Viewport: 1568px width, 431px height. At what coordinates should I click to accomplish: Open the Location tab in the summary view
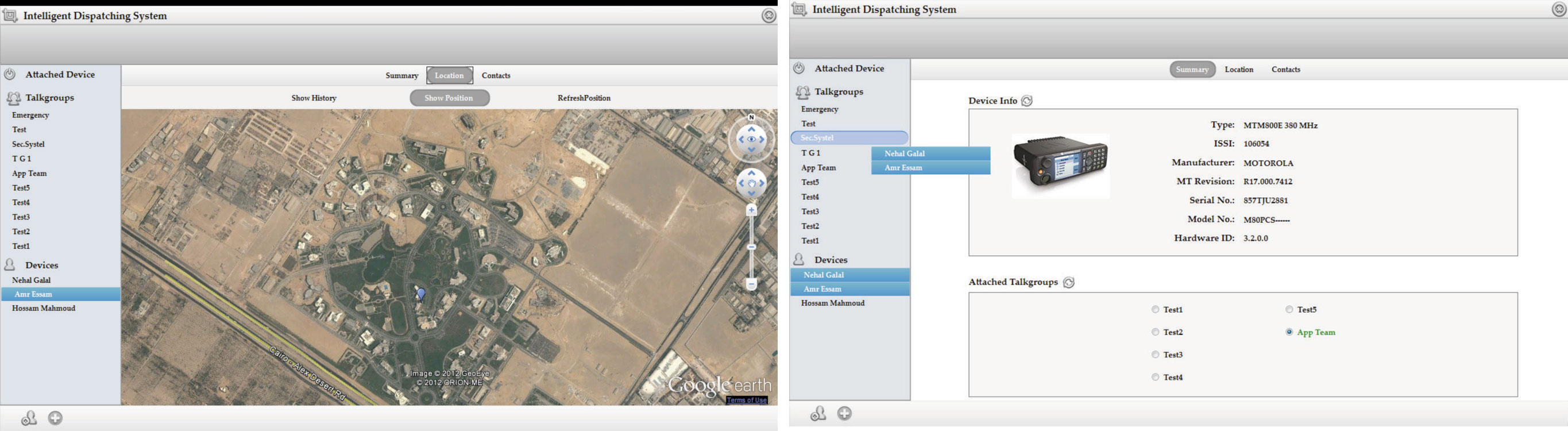pyautogui.click(x=1239, y=70)
